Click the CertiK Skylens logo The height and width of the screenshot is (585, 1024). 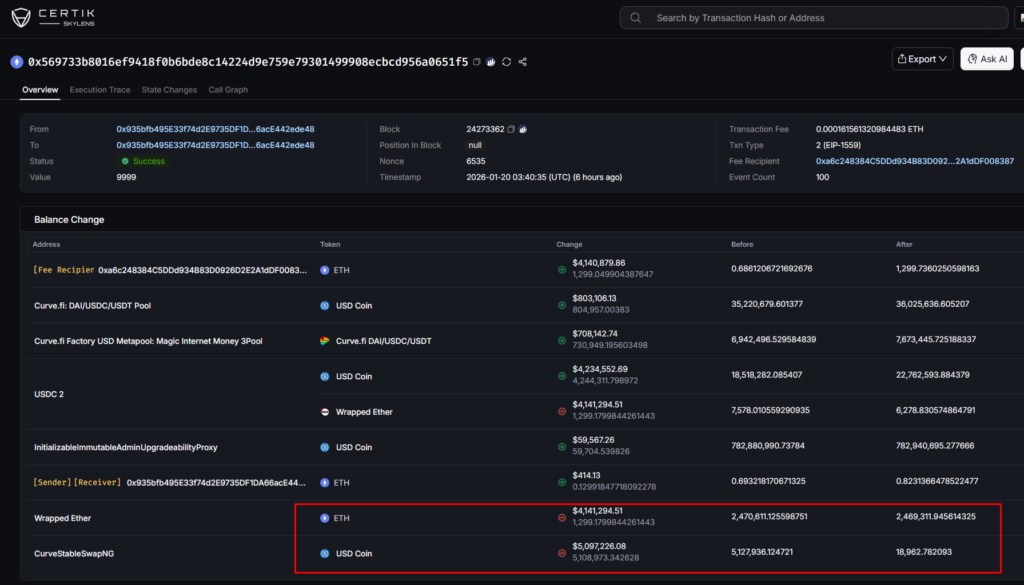pyautogui.click(x=52, y=16)
